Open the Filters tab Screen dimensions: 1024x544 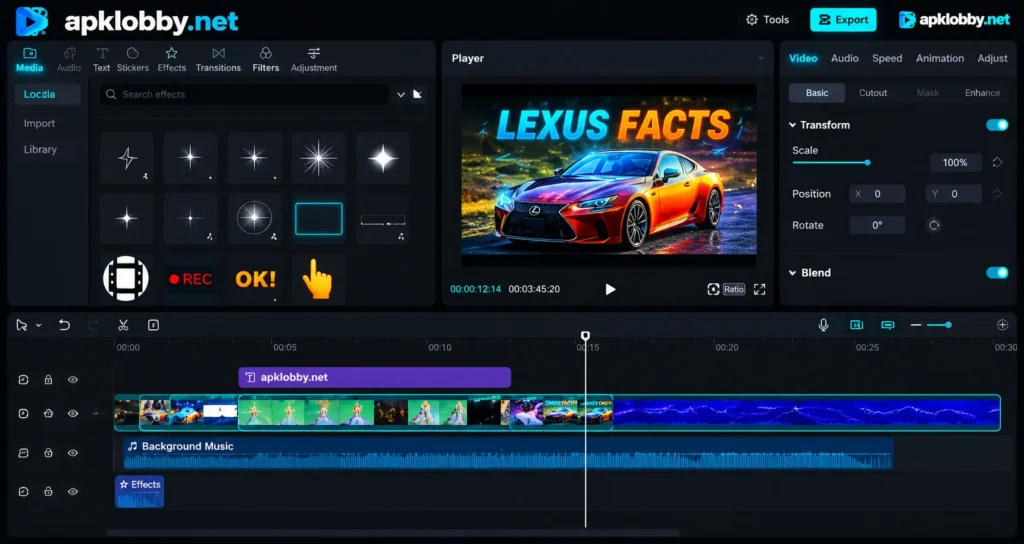pyautogui.click(x=266, y=59)
